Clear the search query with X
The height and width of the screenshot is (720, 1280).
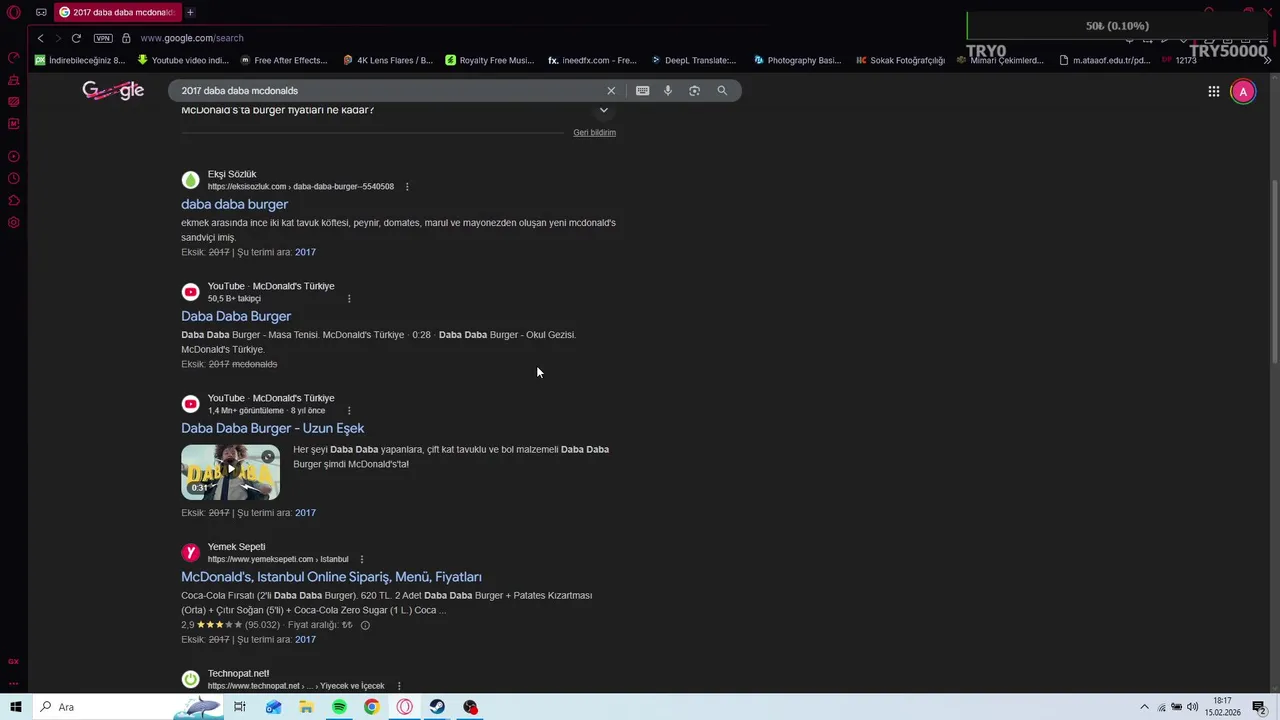611,90
